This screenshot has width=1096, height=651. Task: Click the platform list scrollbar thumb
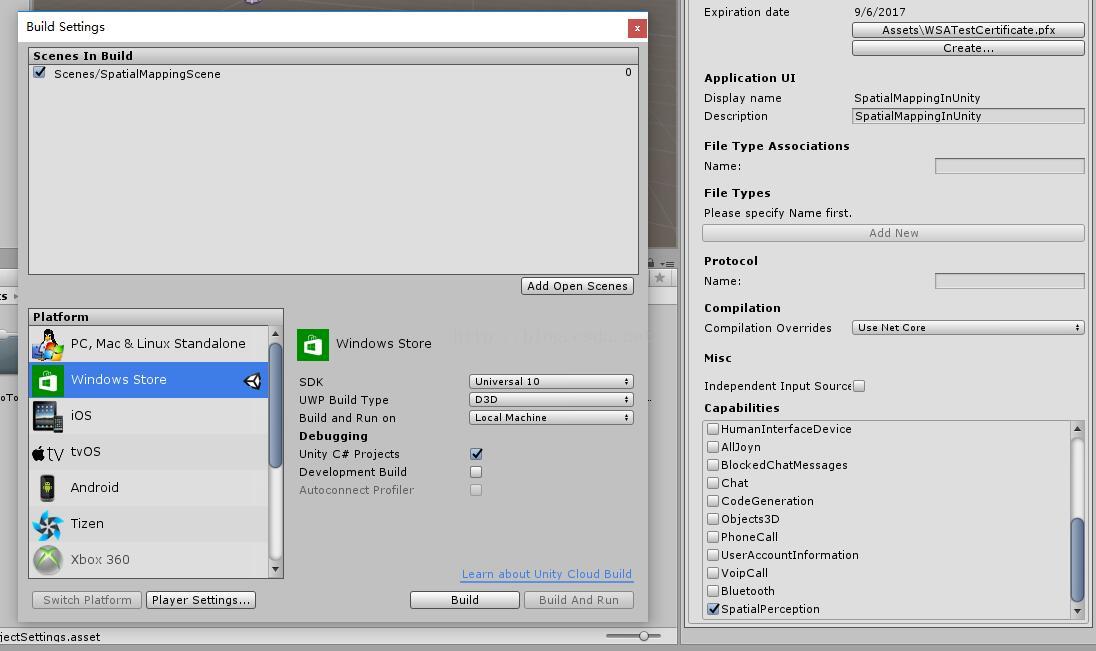coord(275,404)
